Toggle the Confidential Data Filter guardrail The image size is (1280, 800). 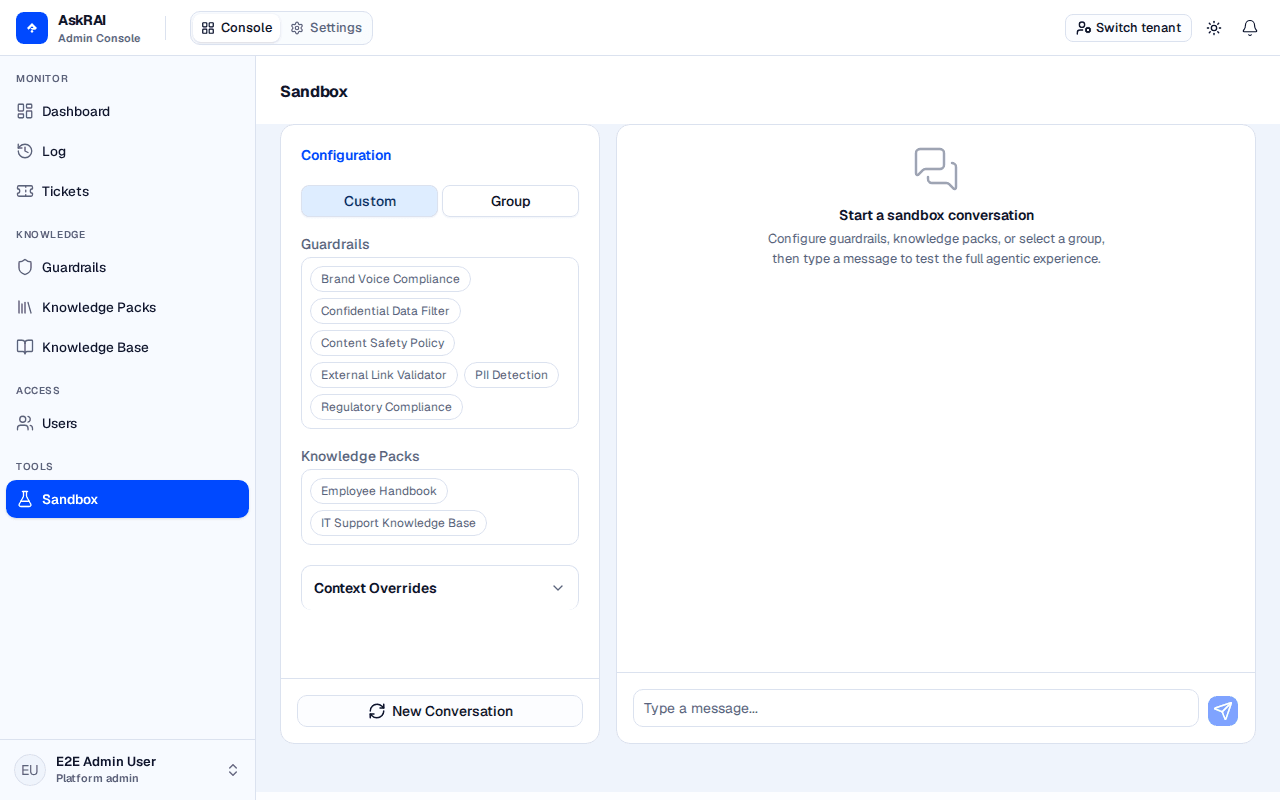(385, 311)
